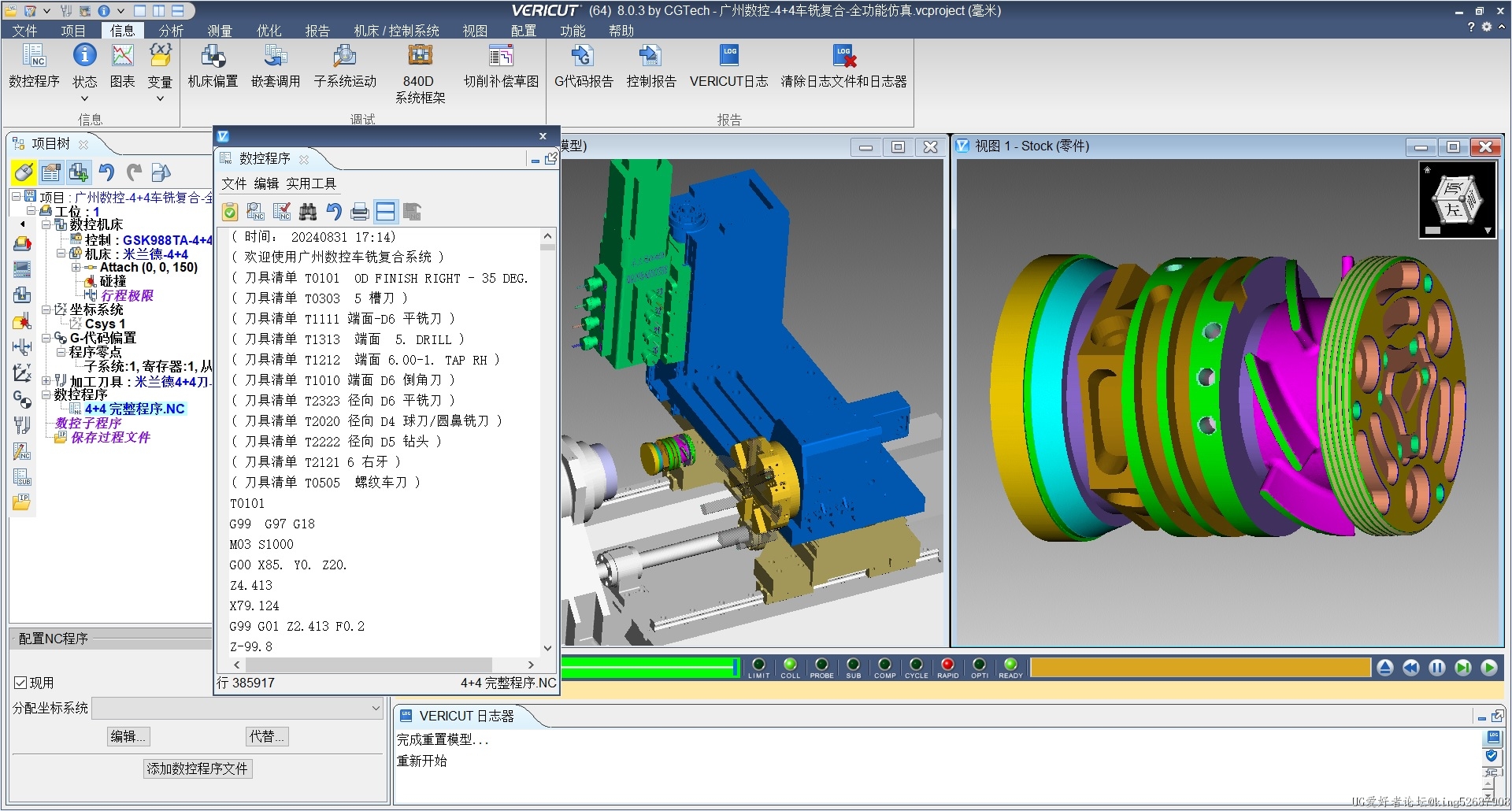Viewport: 1512px width, 811px height.
Task: Select 4+4 完整程序.NC in project tree
Action: 135,409
